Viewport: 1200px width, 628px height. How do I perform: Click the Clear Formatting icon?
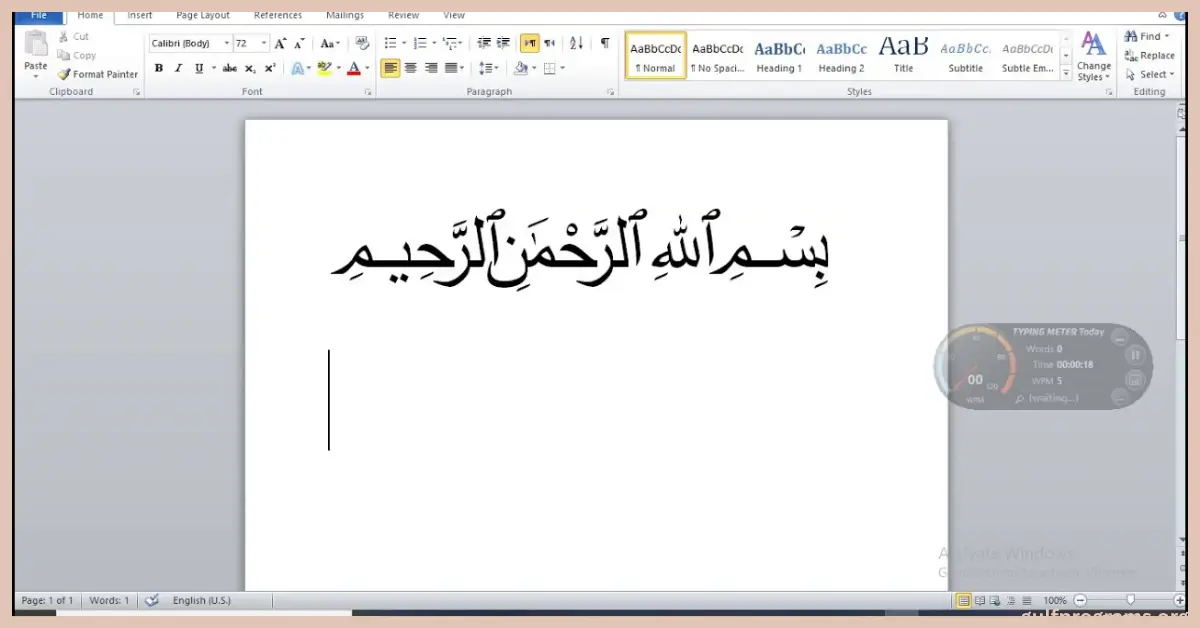click(362, 44)
